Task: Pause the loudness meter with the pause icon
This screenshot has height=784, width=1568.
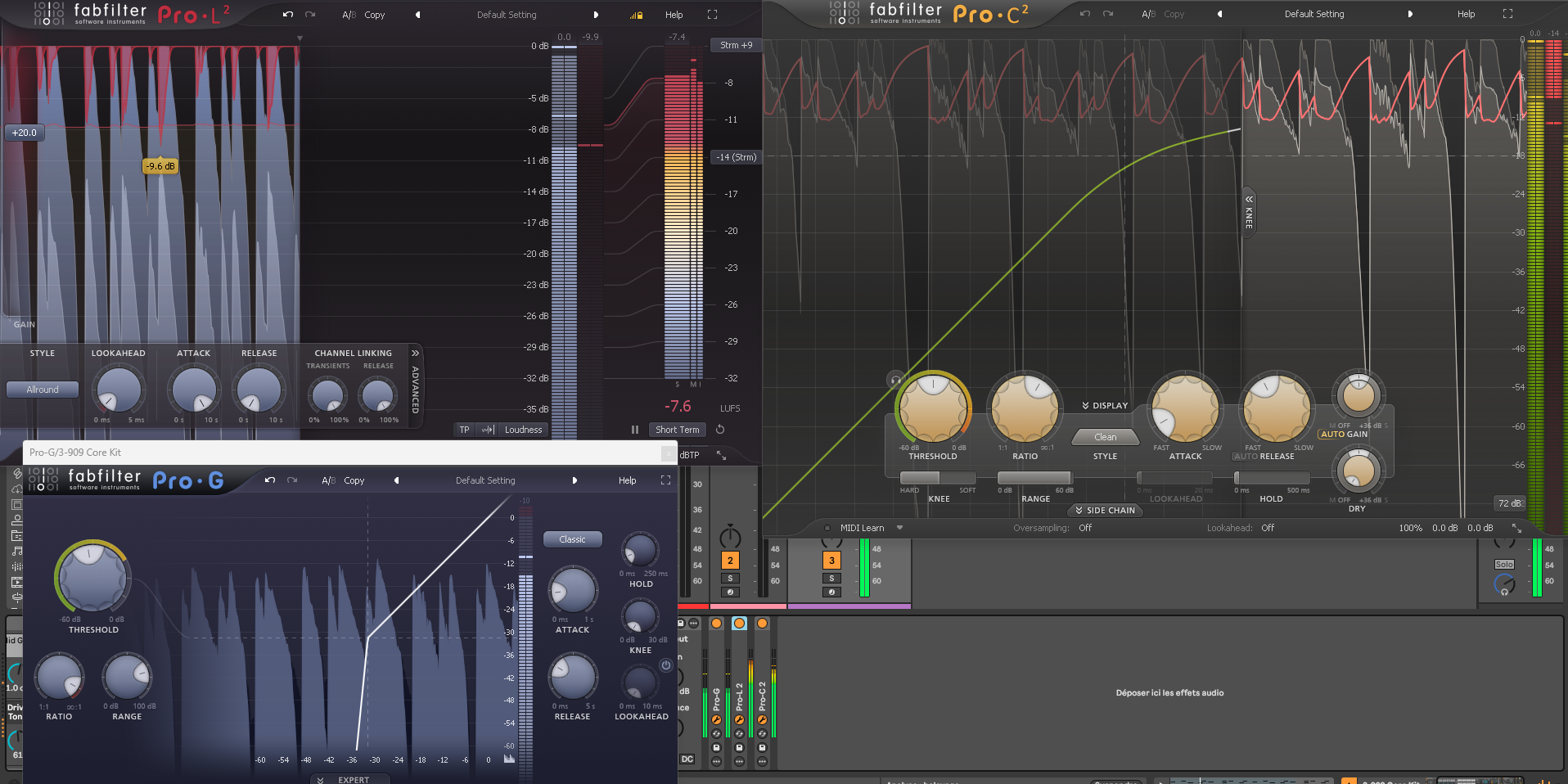Action: [635, 429]
